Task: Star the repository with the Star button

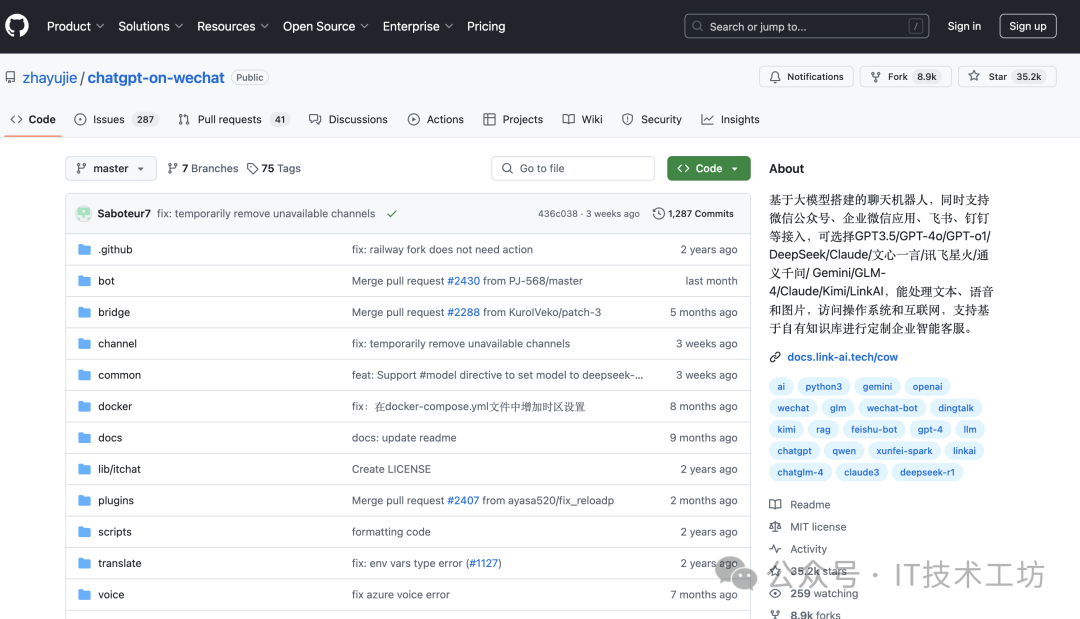Action: [x=1007, y=76]
